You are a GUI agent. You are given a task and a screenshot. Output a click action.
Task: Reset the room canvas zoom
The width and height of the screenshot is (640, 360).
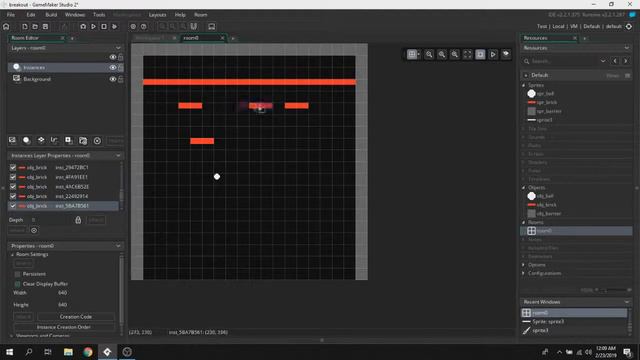coord(442,54)
